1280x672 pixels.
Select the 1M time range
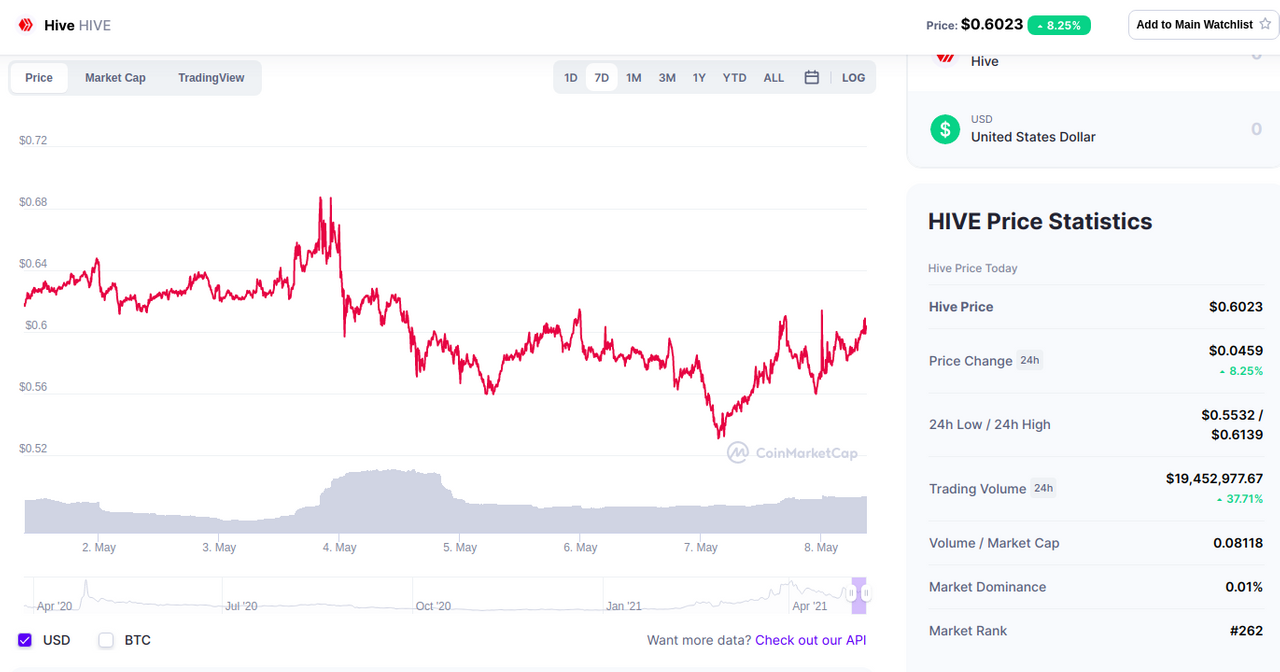pyautogui.click(x=634, y=77)
